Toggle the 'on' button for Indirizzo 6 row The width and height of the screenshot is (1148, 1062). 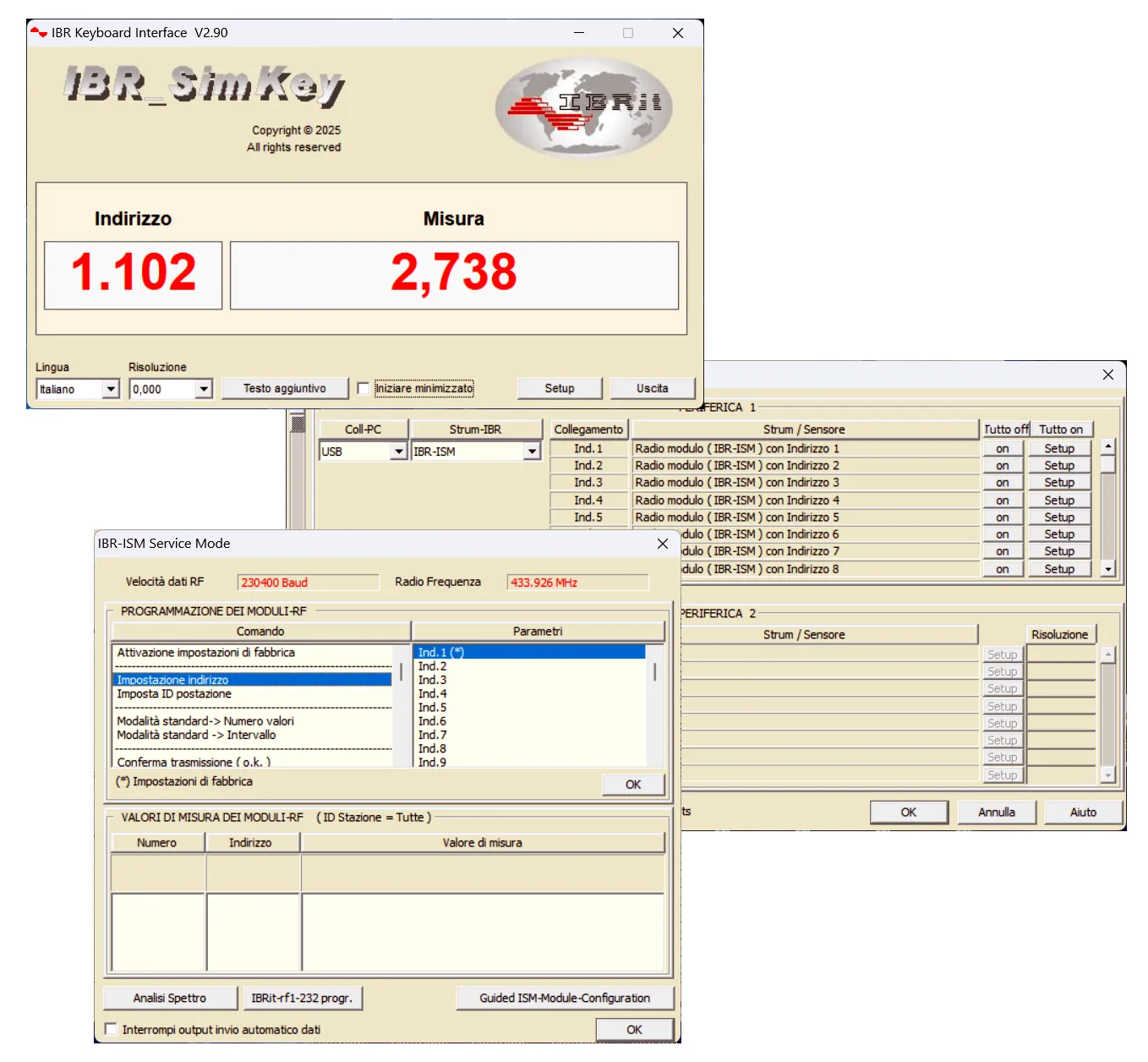1003,534
